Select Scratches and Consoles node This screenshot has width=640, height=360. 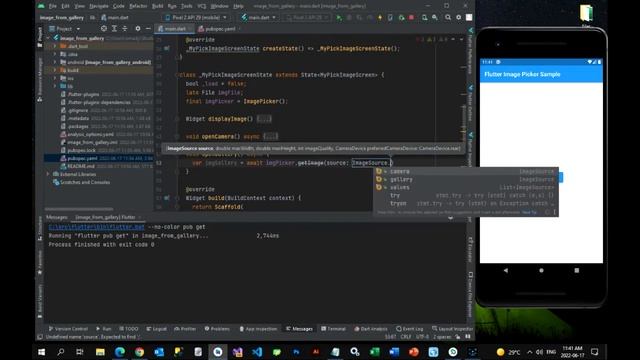(x=82, y=182)
